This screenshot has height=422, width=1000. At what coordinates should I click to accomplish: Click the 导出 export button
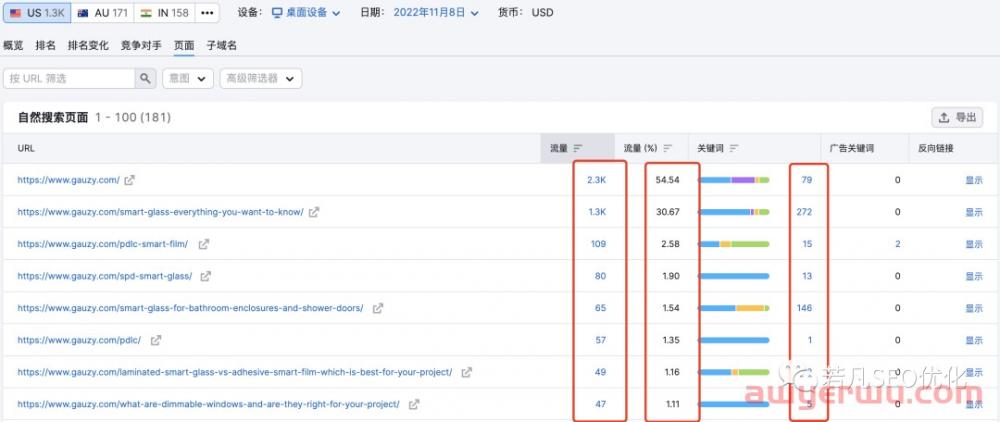point(957,118)
